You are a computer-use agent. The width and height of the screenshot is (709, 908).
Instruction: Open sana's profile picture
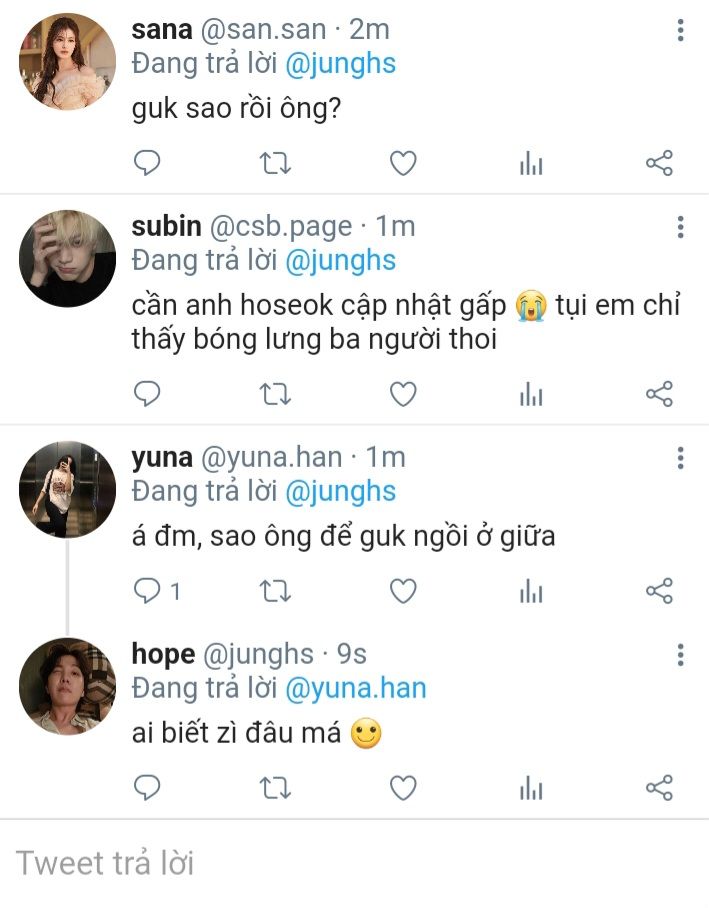click(67, 62)
